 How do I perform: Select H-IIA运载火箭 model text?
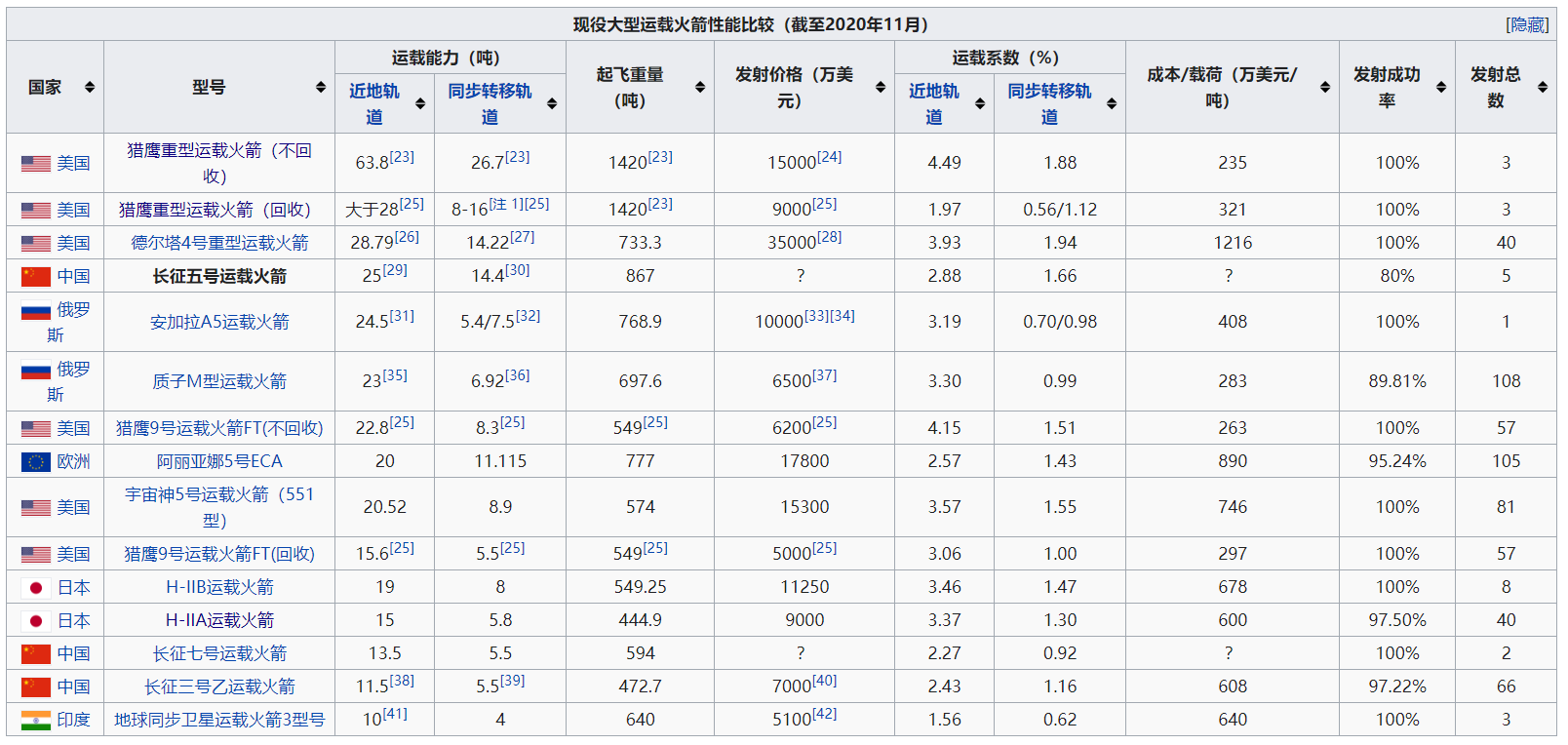[x=219, y=620]
